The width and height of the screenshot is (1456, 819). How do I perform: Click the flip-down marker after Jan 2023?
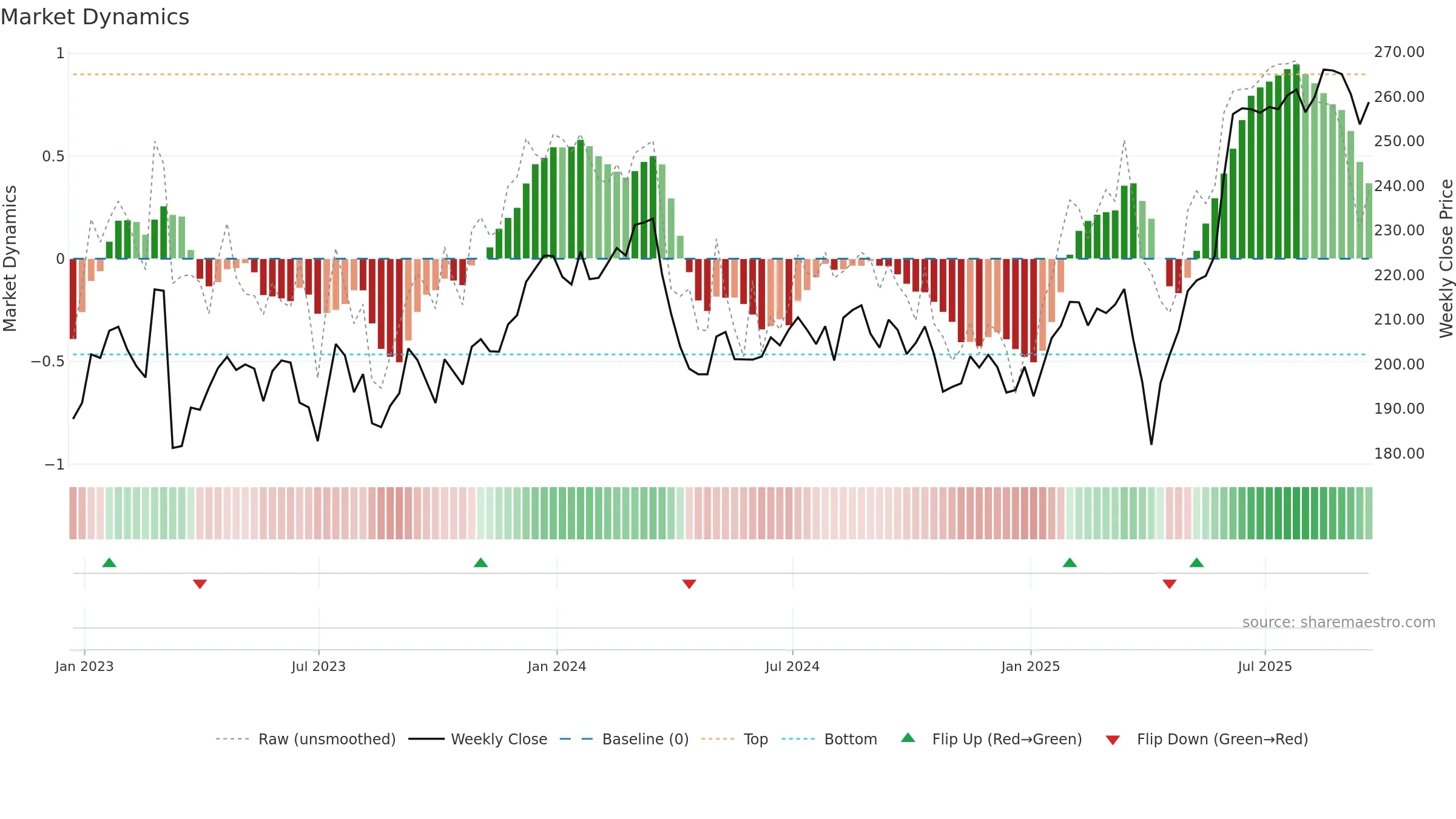point(200,584)
